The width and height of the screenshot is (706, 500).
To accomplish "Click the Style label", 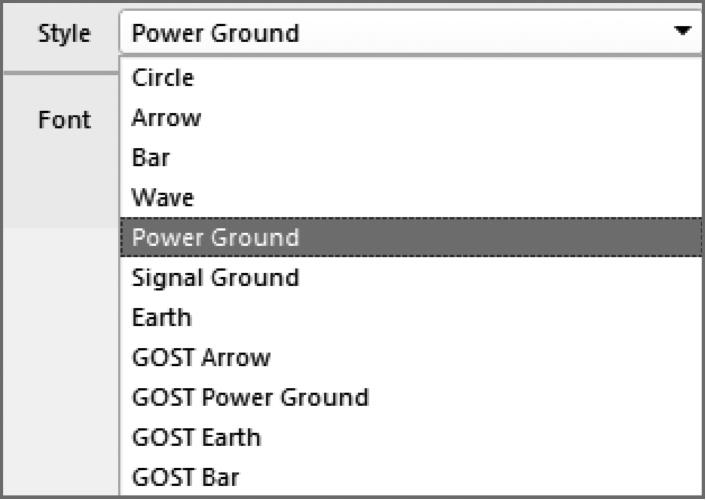I will click(x=64, y=33).
